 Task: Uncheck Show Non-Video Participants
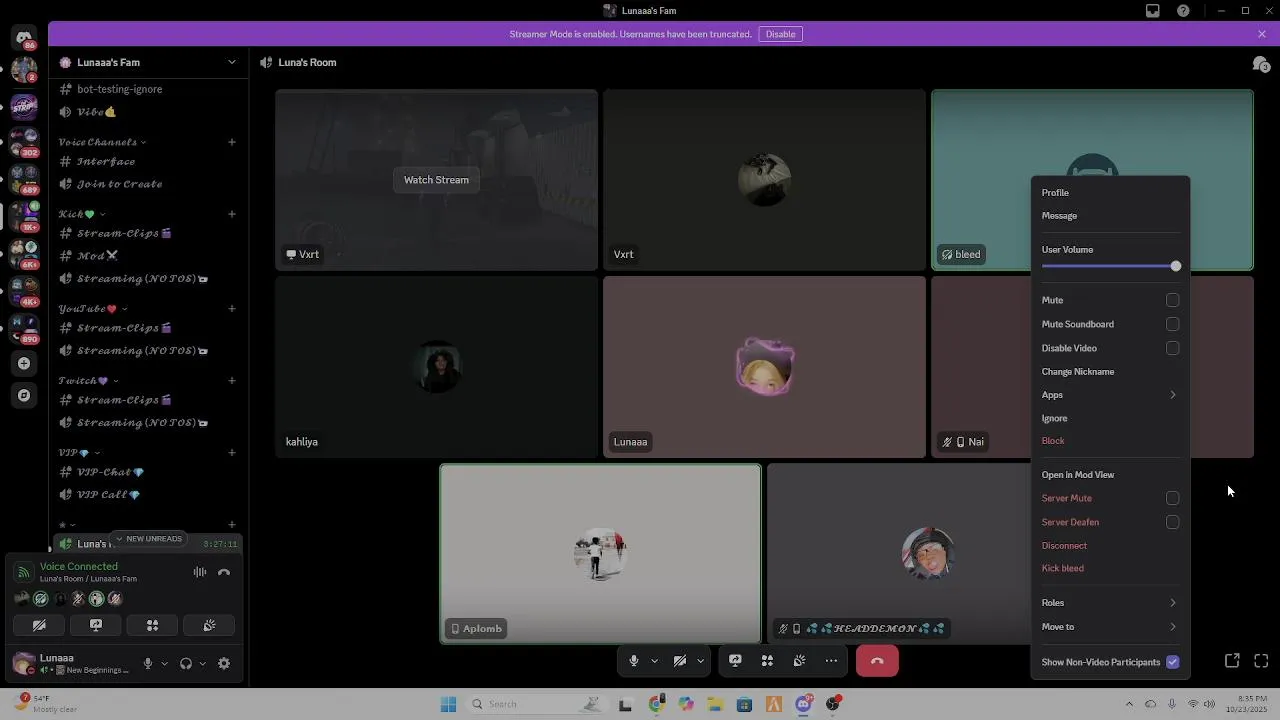tap(1173, 662)
